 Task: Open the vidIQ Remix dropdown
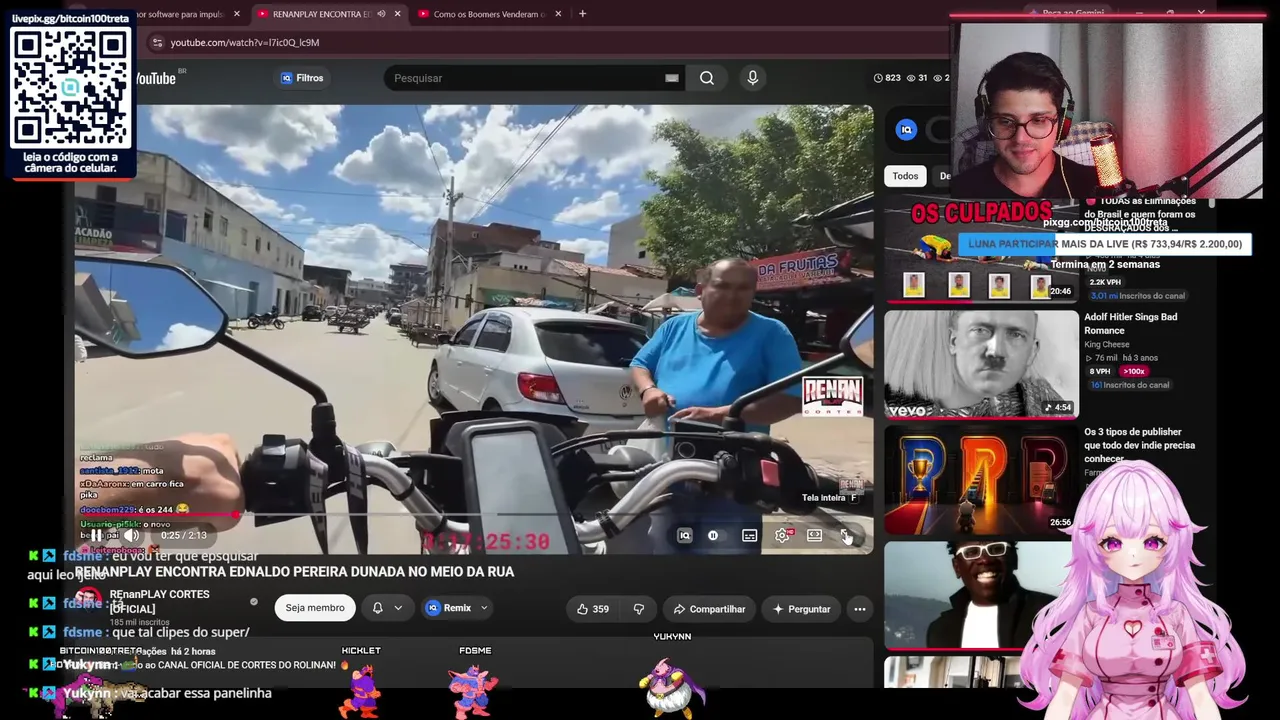point(457,608)
